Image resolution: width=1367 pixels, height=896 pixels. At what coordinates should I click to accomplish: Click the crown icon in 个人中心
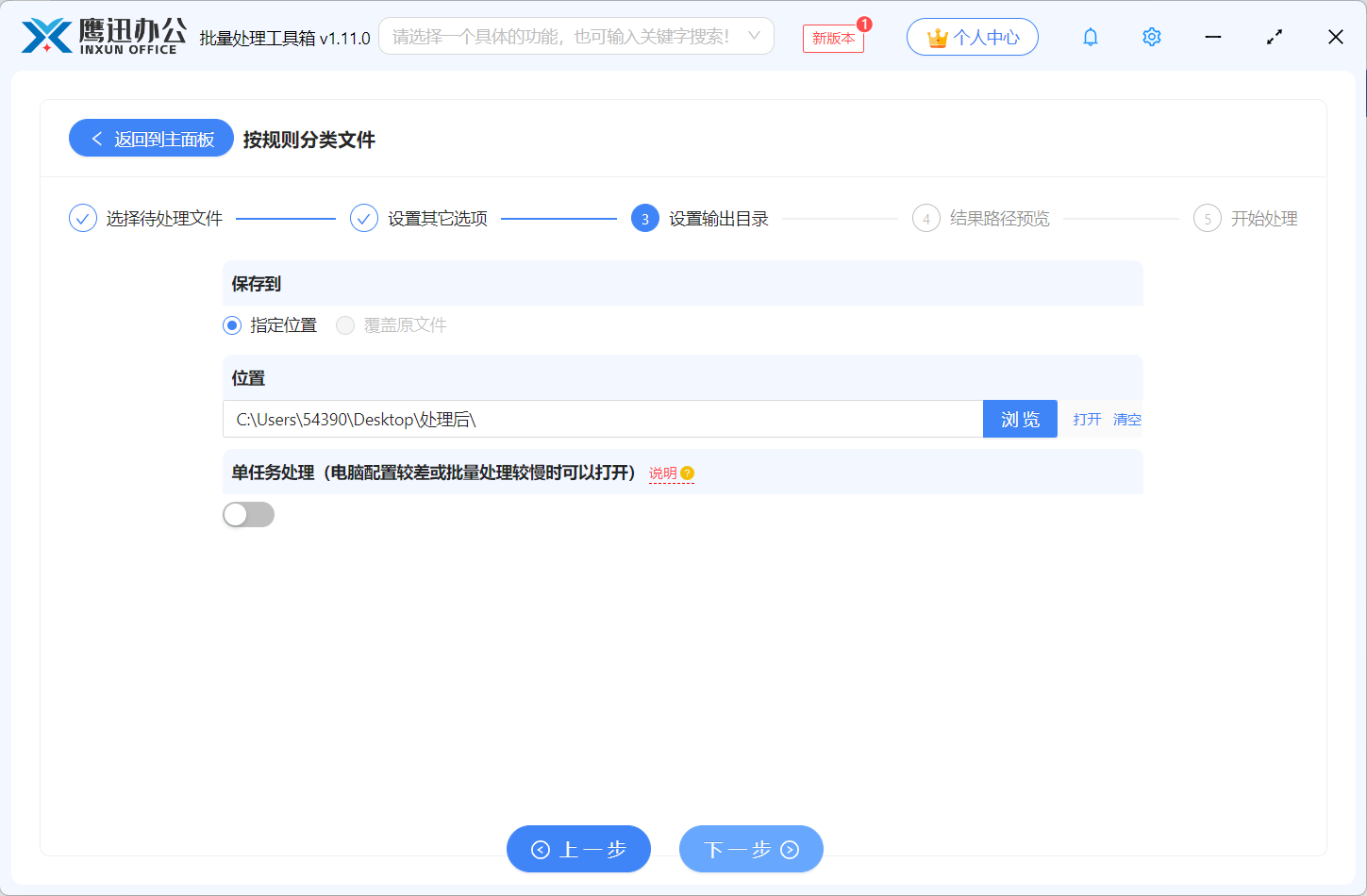point(937,38)
